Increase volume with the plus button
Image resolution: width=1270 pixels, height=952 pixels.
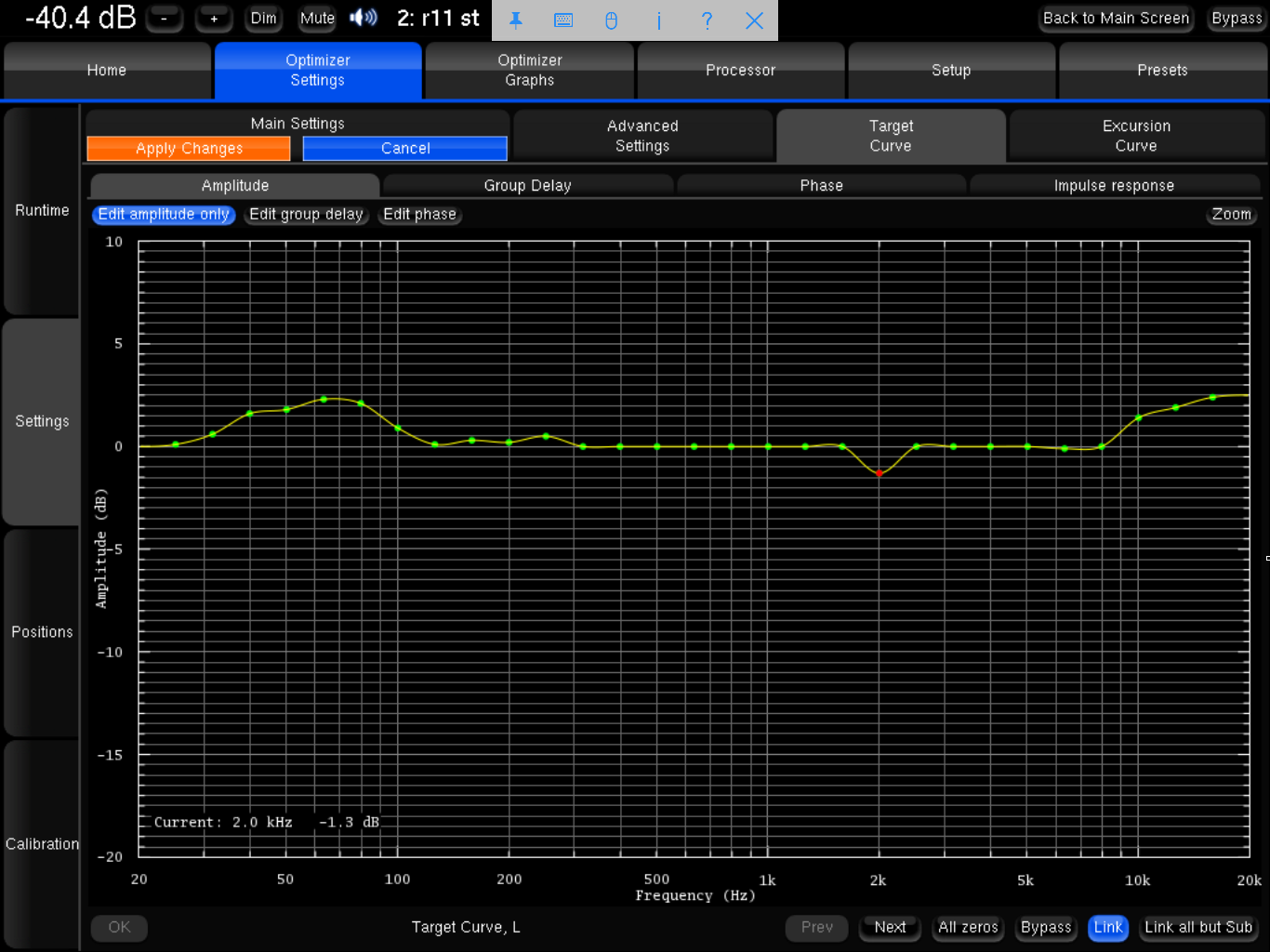tap(214, 19)
